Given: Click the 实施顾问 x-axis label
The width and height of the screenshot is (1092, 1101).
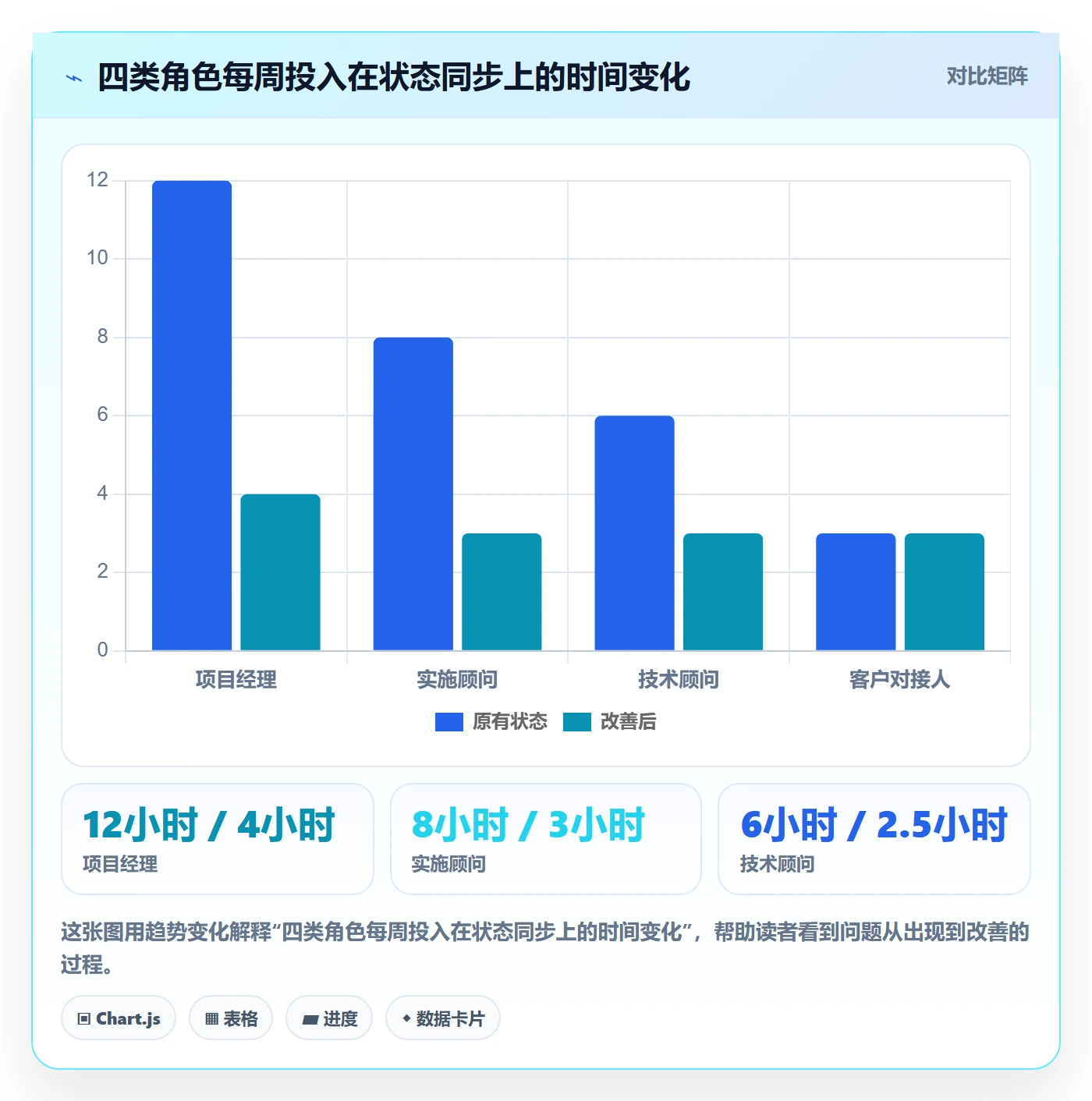Looking at the screenshot, I should click(x=457, y=680).
